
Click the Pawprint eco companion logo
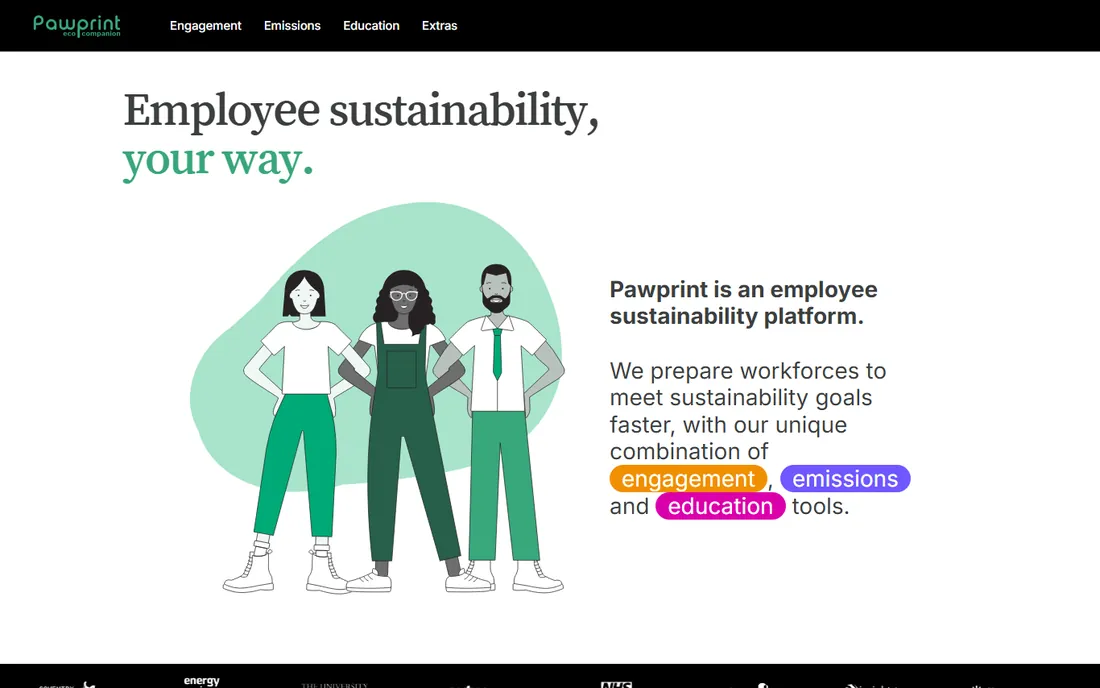click(x=77, y=26)
